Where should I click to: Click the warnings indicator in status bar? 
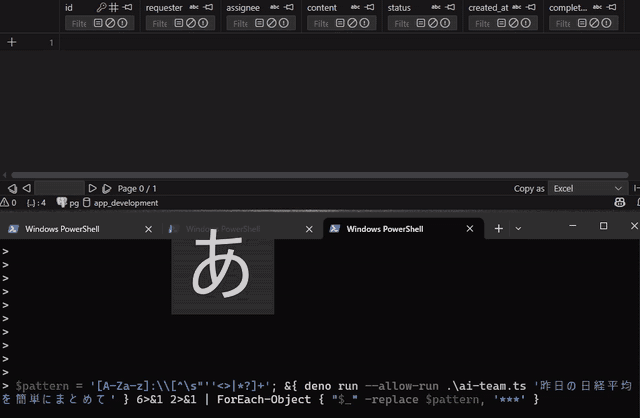pyautogui.click(x=8, y=203)
